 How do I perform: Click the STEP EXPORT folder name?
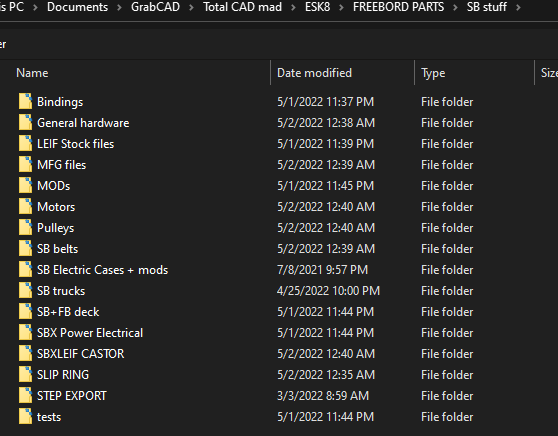(x=72, y=396)
